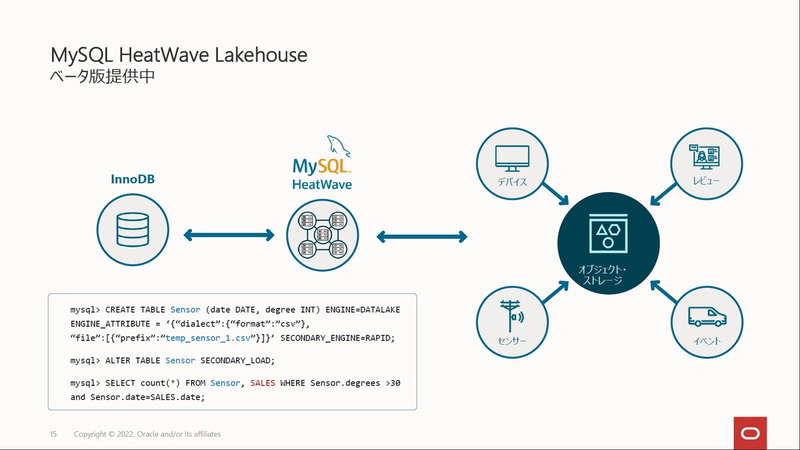Click "ENGINE_ATTRIBUTE" in the code
Screen dimensions: 800x450
[110, 324]
